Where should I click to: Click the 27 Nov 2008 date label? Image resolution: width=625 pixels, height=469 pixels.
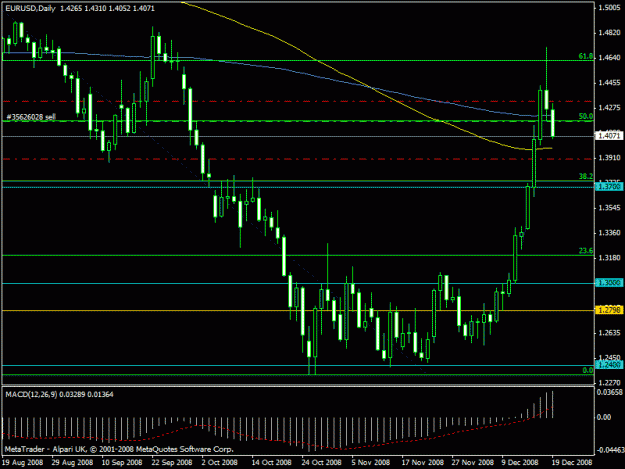tap(472, 462)
